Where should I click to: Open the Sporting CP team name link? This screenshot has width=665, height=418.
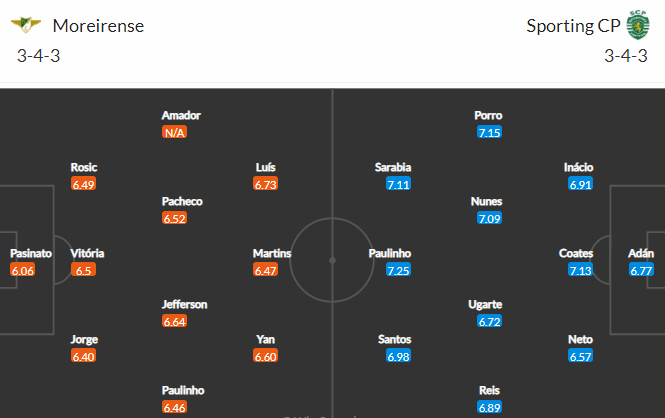click(x=573, y=26)
